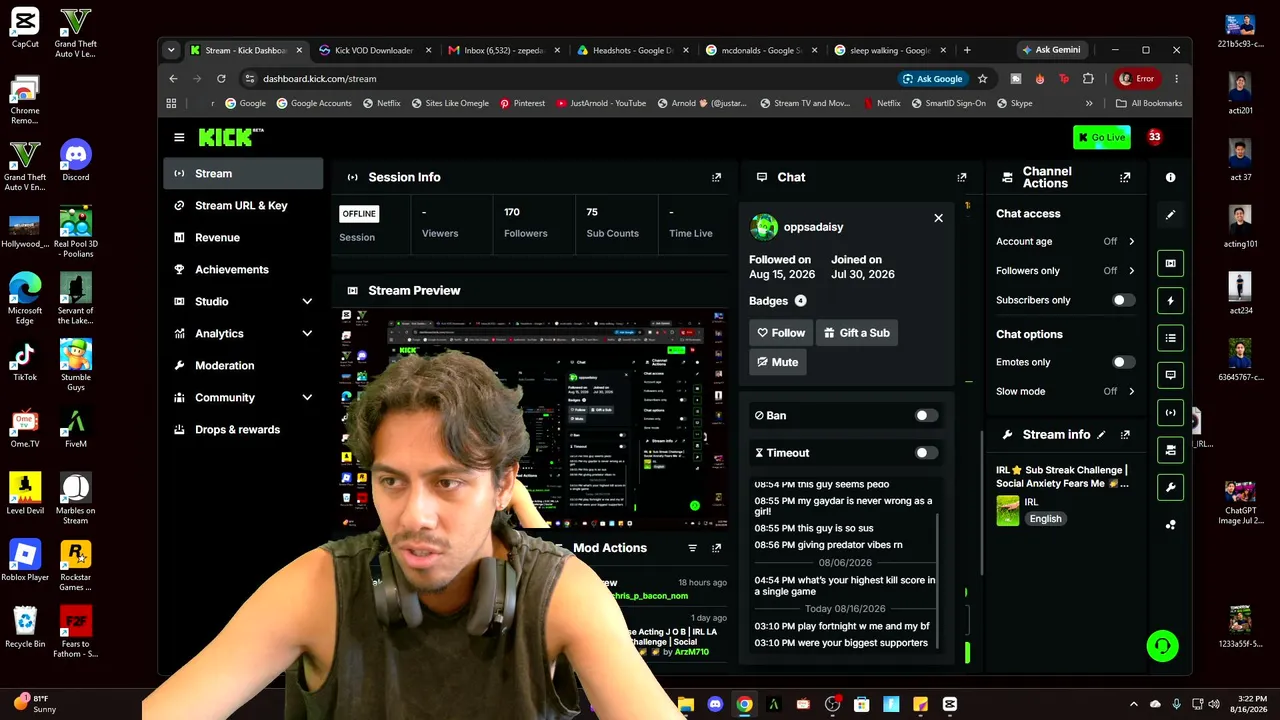Follow user oppsadaisy
This screenshot has height=720, width=1280.
pyautogui.click(x=780, y=333)
